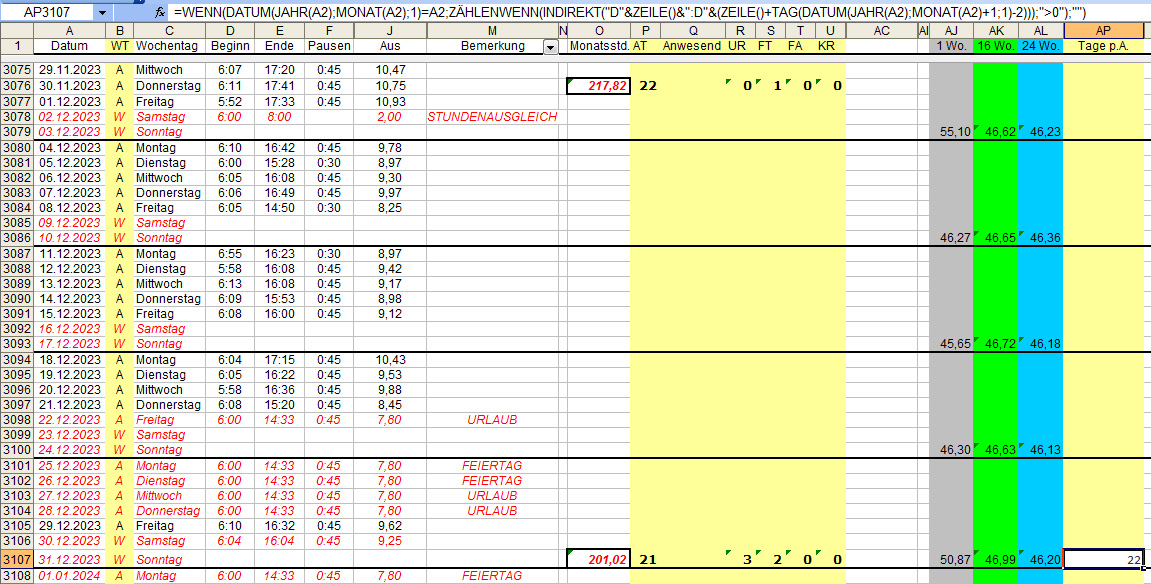Viewport: 1151px width, 584px height.
Task: Click the Name Box showing AP3107
Action: pyautogui.click(x=48, y=12)
